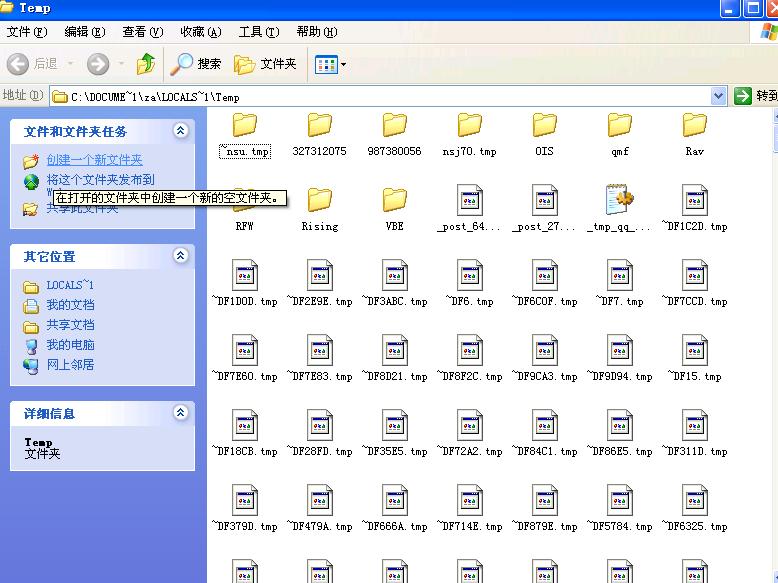
Task: Select the ~DF15.tmp file
Action: (695, 359)
